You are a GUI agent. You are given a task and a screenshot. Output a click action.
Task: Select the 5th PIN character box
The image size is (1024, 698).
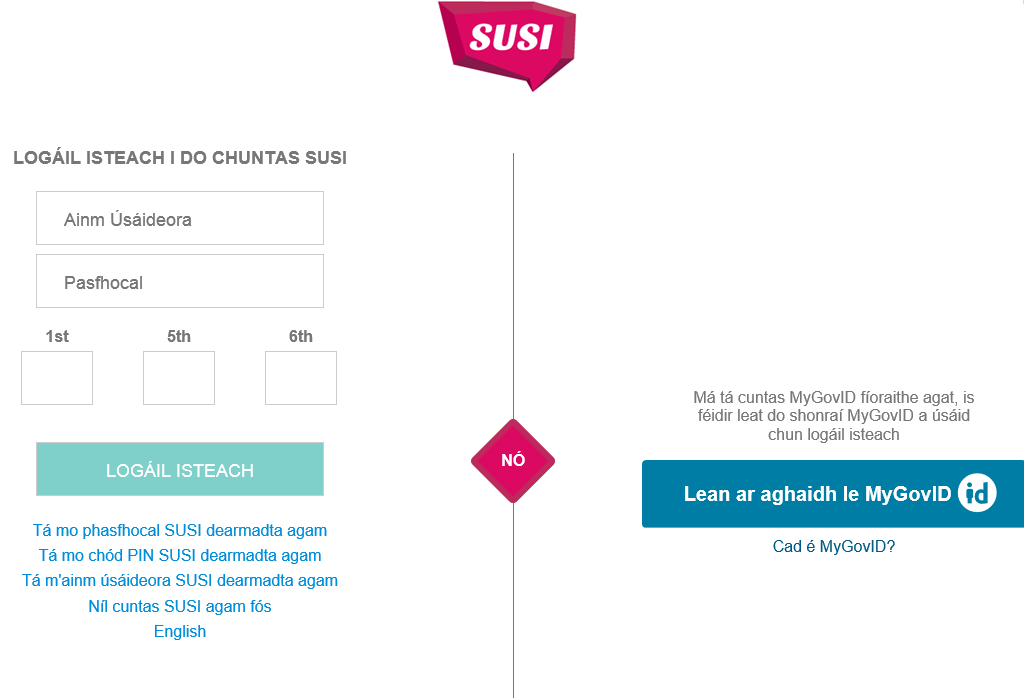click(179, 378)
